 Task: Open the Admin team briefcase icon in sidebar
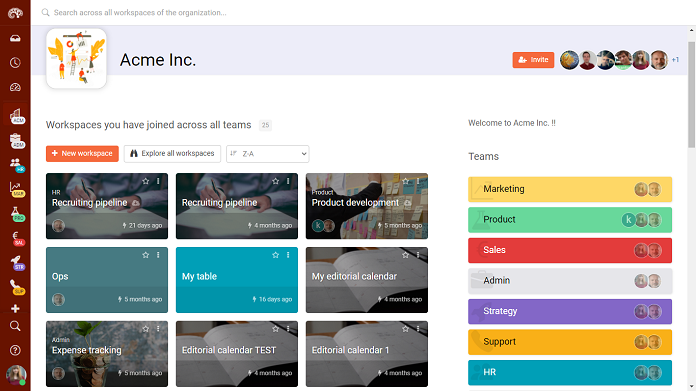(17, 141)
